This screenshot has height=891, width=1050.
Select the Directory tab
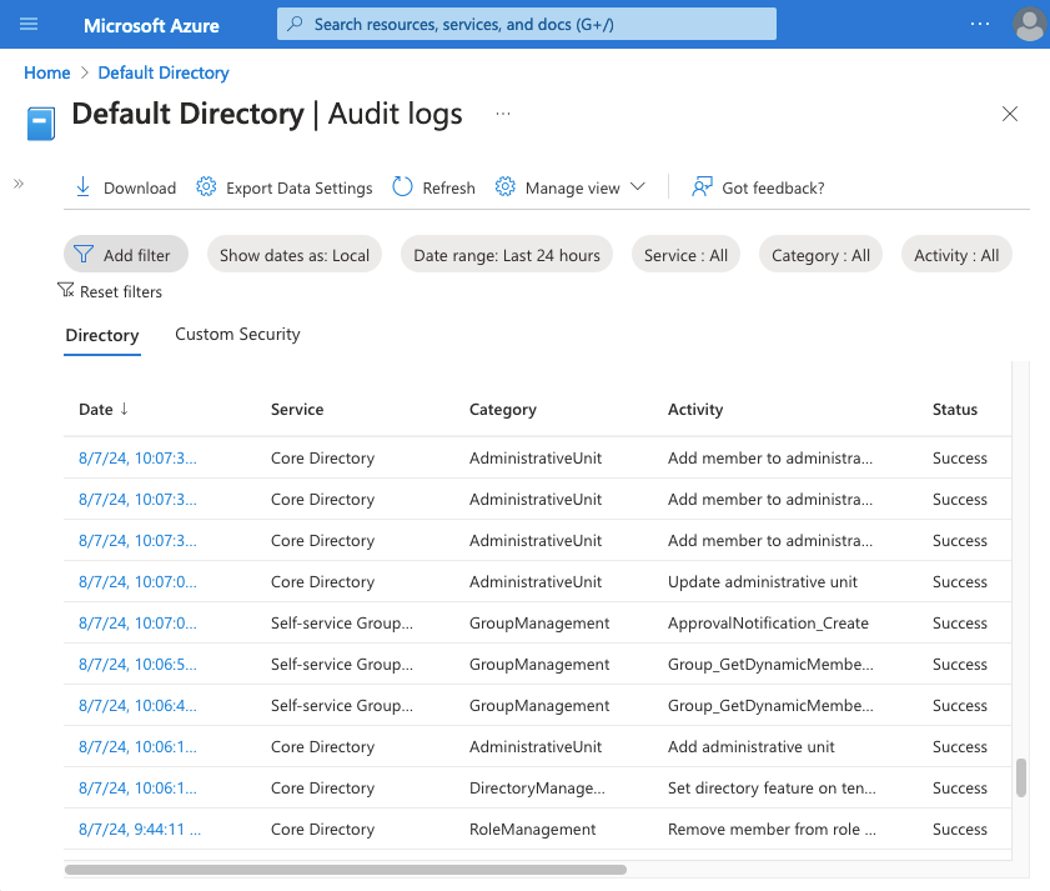(102, 336)
